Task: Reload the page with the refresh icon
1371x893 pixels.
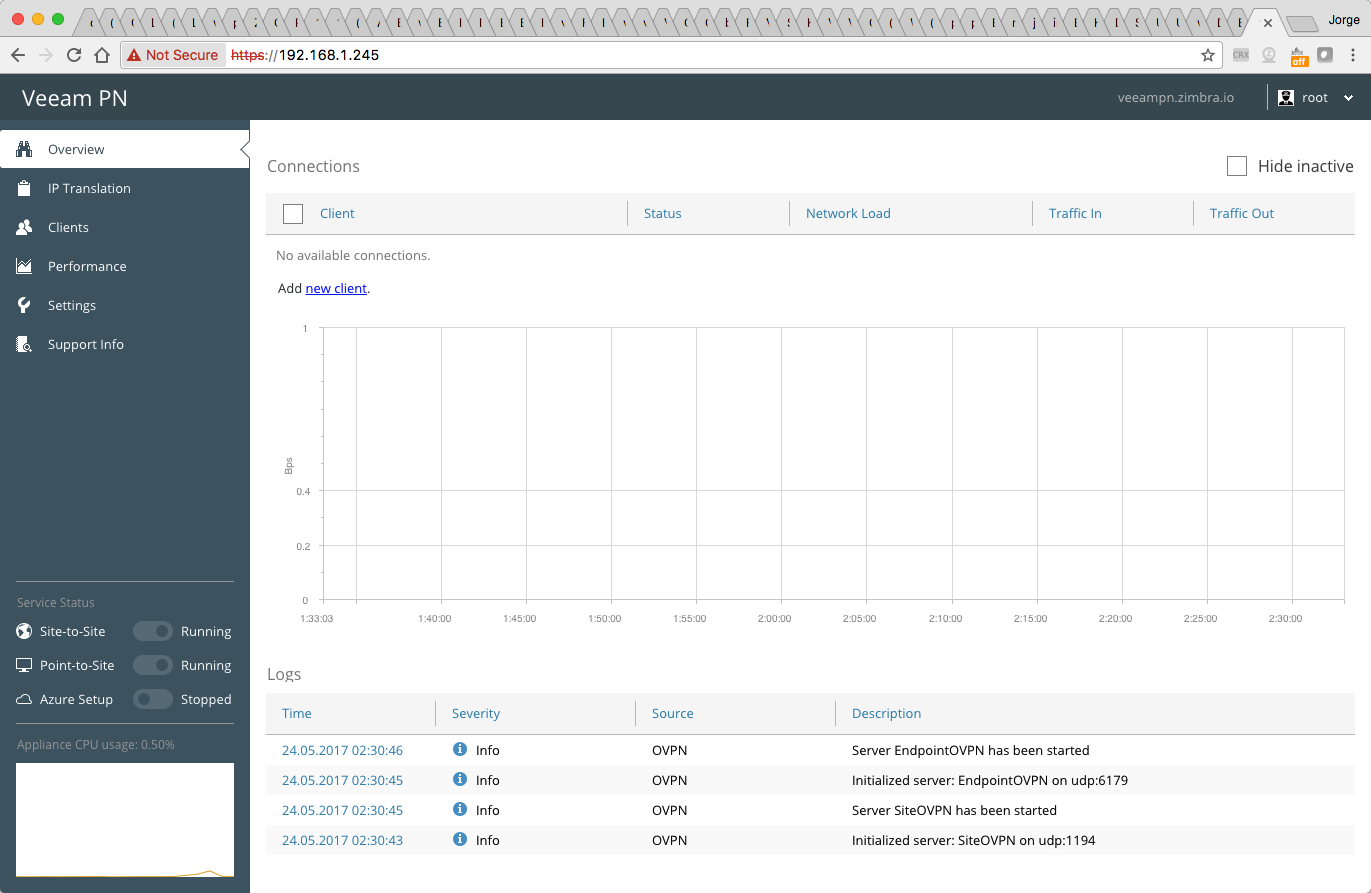Action: tap(74, 55)
